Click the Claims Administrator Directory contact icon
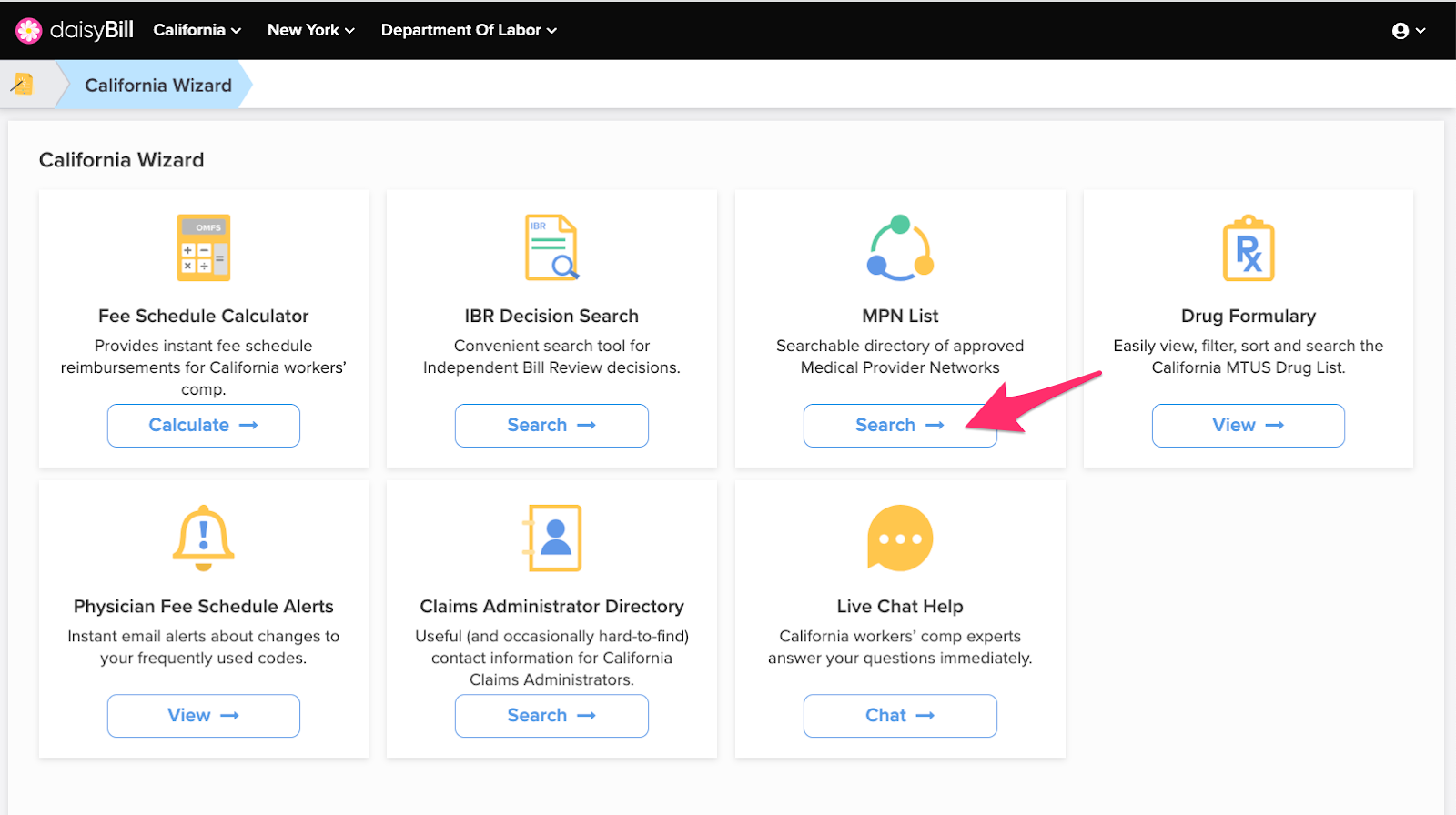This screenshot has height=815, width=1456. coord(551,538)
